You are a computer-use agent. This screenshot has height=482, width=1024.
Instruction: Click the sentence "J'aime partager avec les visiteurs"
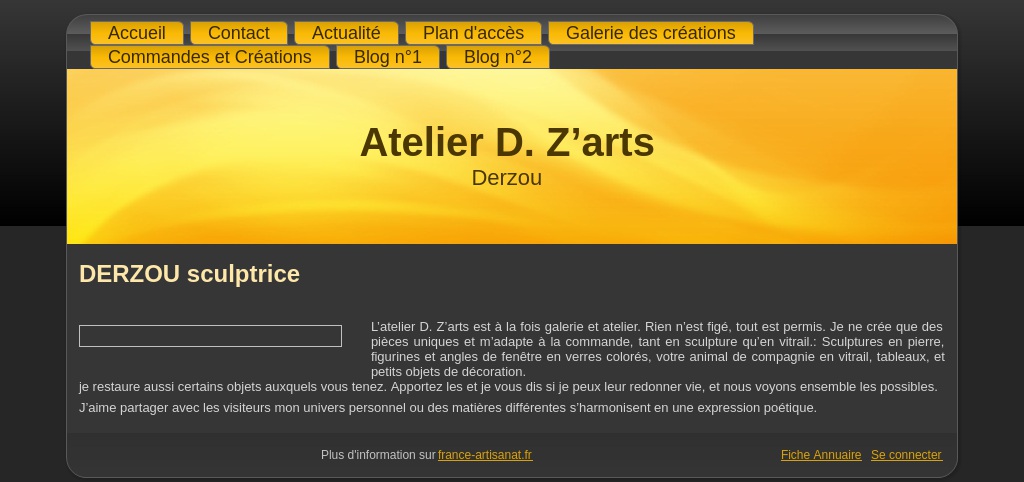[448, 408]
